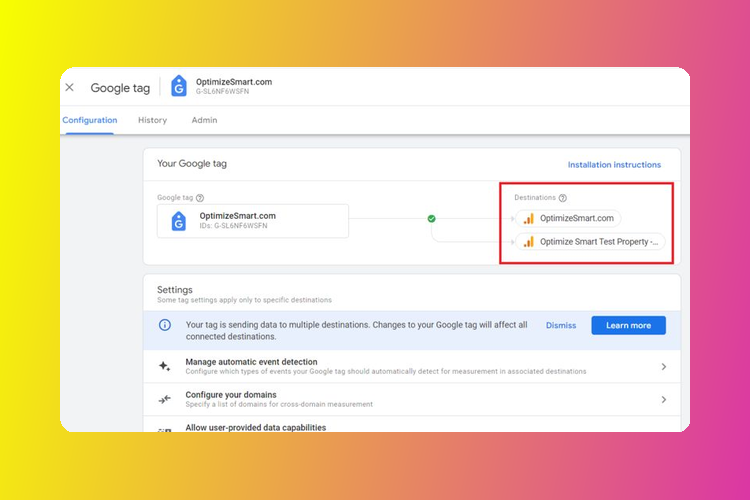Click the blue tag icon in the tag card
This screenshot has height=500, width=750.
[x=178, y=221]
